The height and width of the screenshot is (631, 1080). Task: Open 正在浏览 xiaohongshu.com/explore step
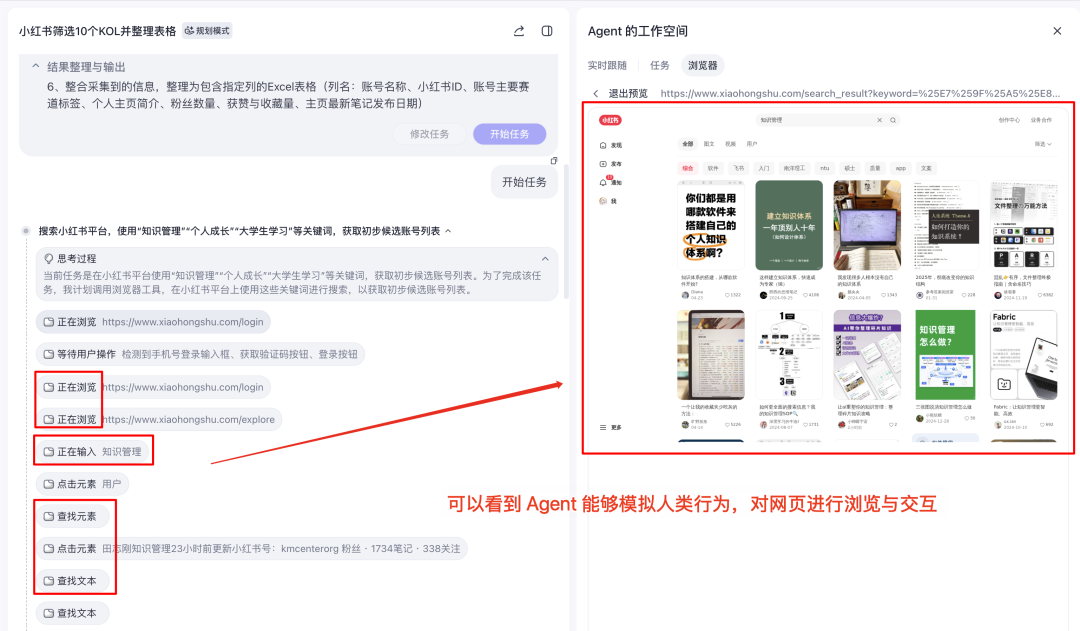[159, 420]
